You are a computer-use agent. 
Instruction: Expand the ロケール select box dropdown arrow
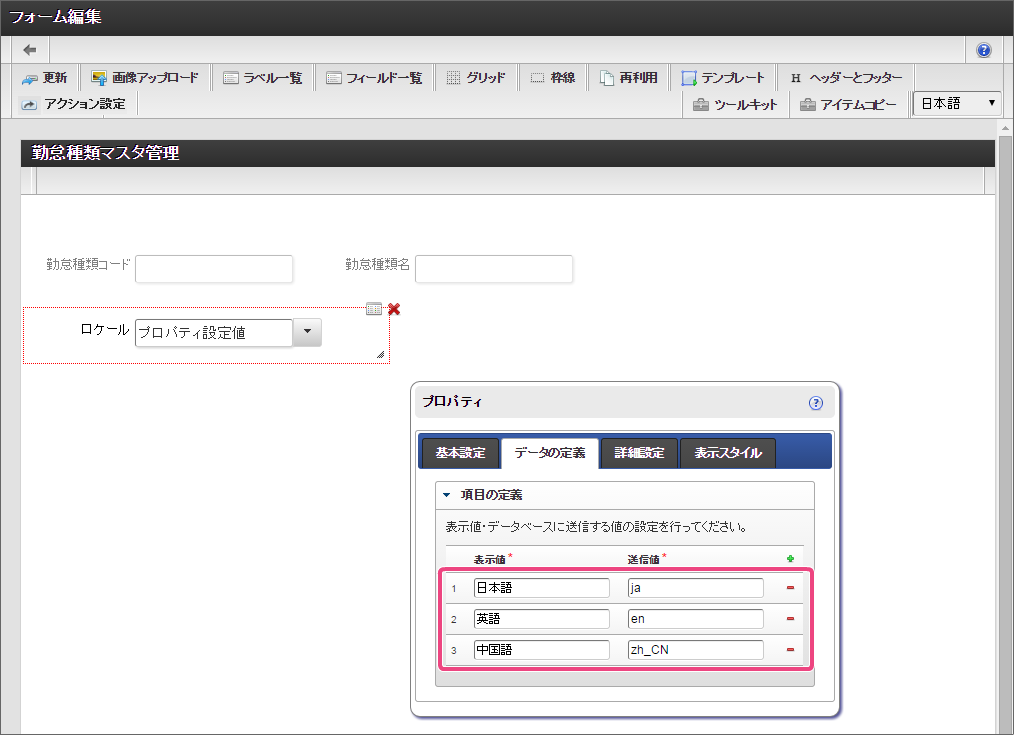pos(307,333)
